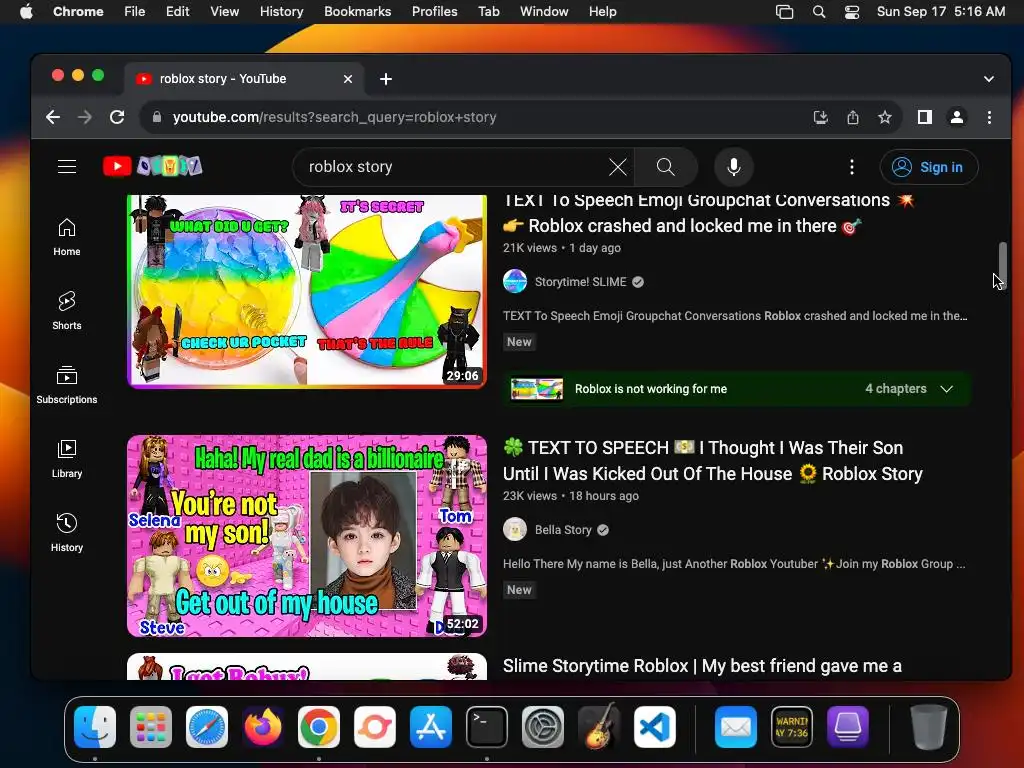Bookmark this page with star icon
Screen dimensions: 1024x768
pyautogui.click(x=884, y=118)
